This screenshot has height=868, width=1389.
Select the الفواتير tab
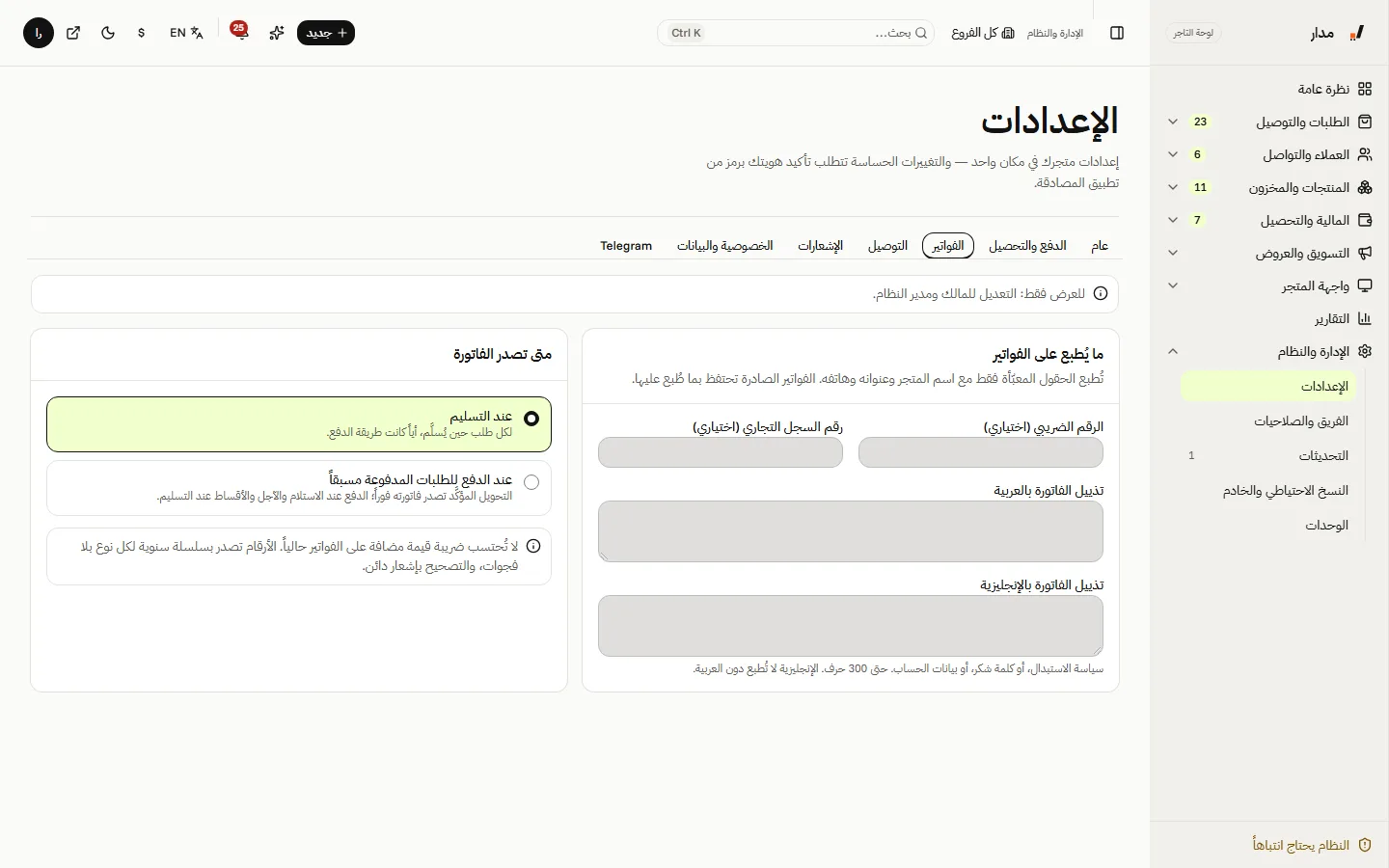[948, 246]
